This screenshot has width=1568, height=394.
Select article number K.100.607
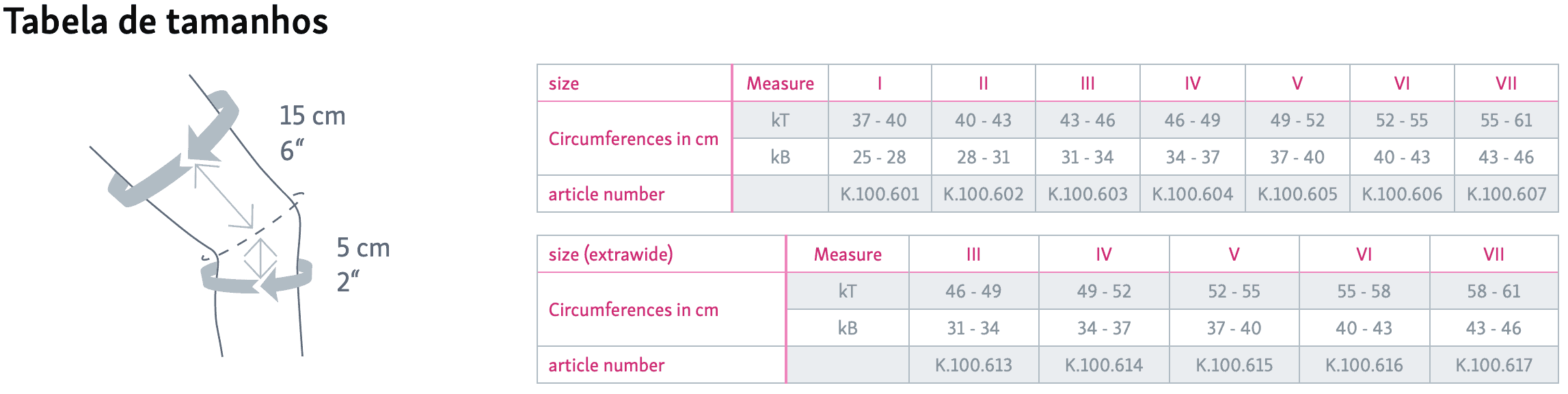[x=1506, y=194]
